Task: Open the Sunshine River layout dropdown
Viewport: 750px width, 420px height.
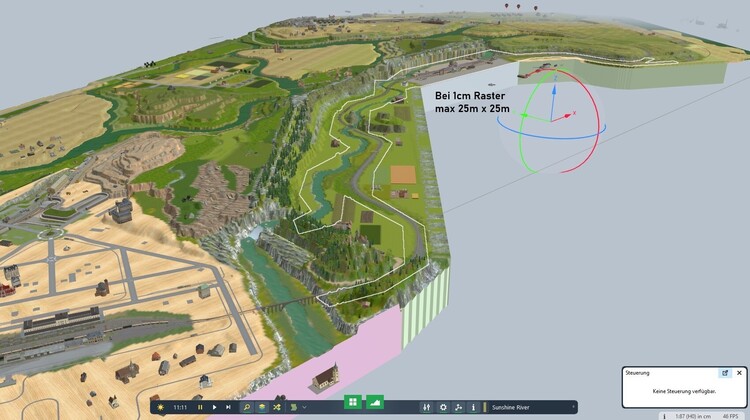Action: pyautogui.click(x=510, y=408)
